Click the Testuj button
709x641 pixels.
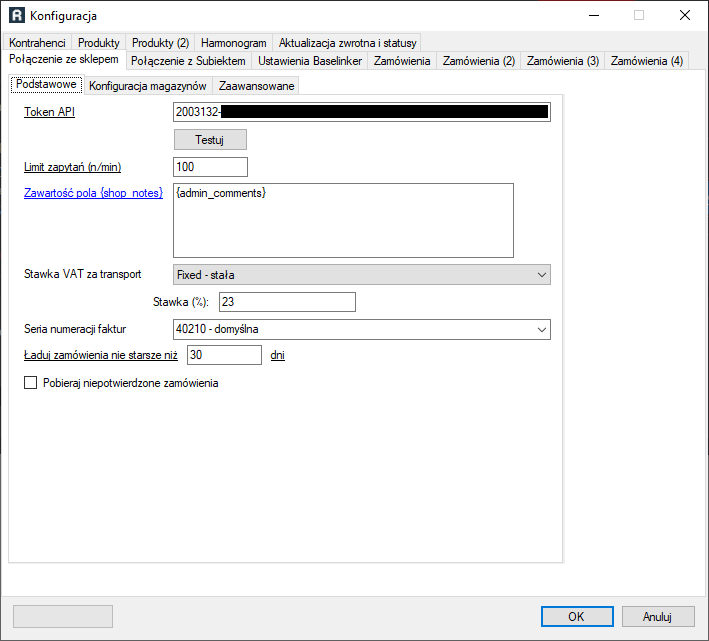210,140
